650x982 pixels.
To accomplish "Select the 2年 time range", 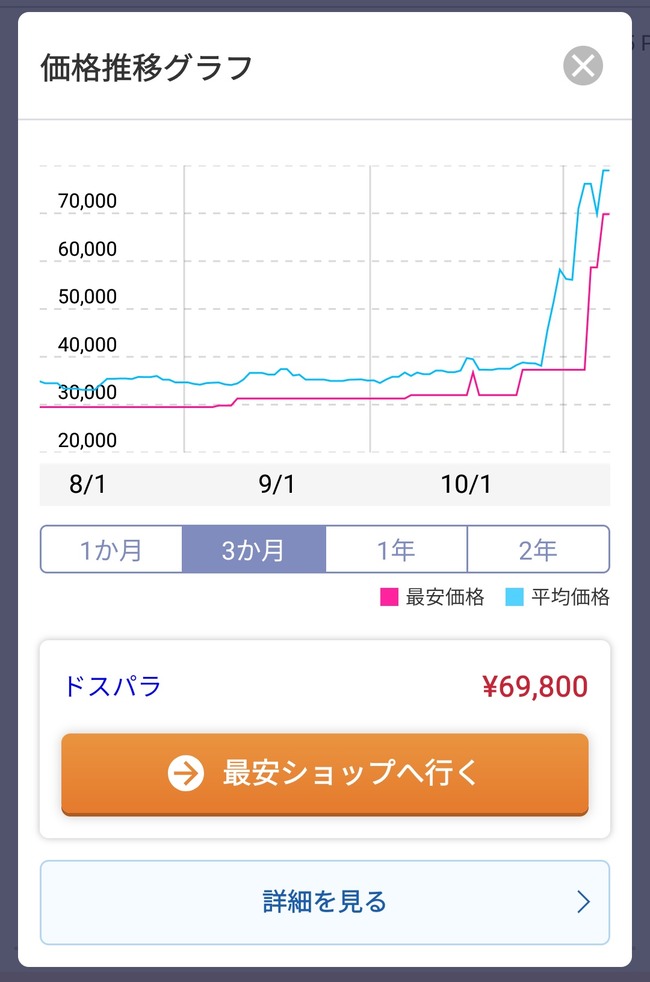I will click(538, 548).
